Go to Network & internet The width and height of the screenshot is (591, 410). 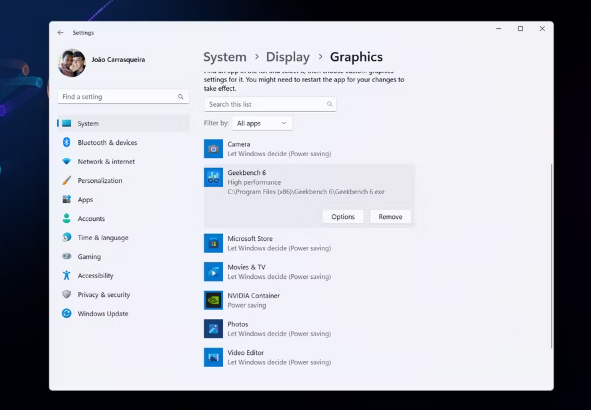[106, 161]
